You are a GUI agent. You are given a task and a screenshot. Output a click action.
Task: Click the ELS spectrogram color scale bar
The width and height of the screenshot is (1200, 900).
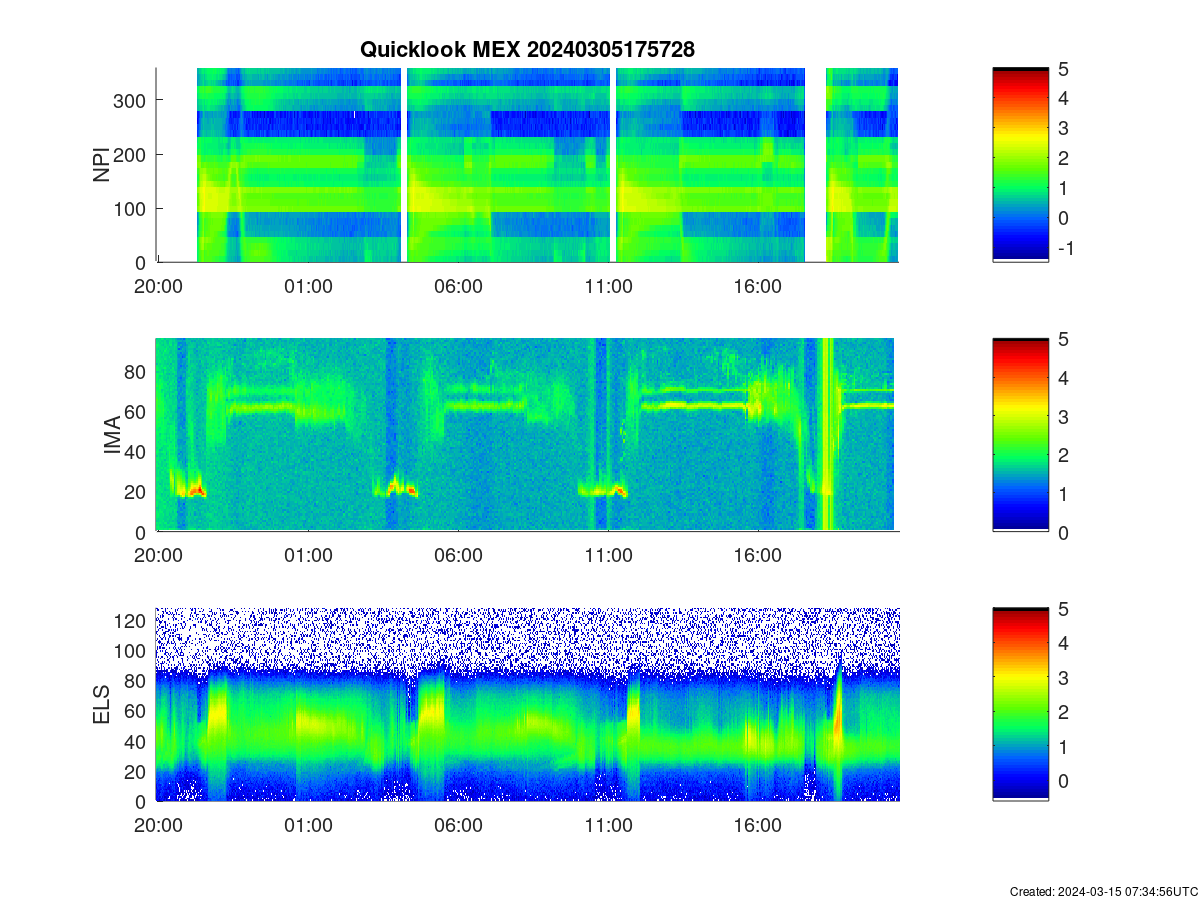[1020, 704]
